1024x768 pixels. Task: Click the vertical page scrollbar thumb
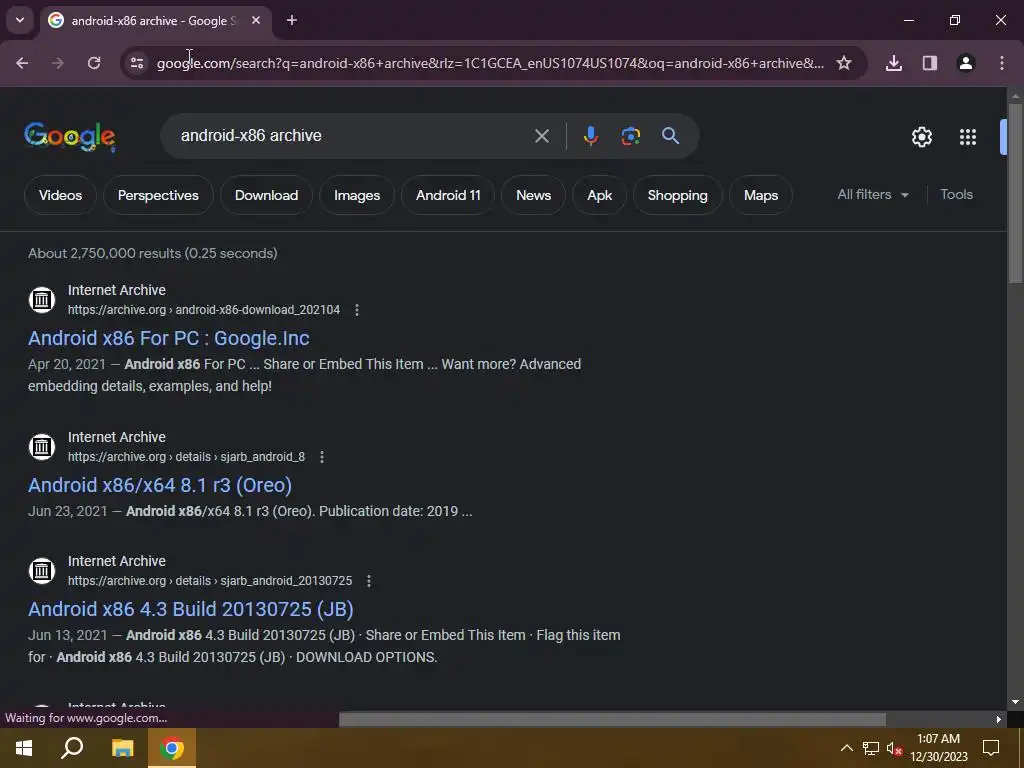click(1015, 193)
